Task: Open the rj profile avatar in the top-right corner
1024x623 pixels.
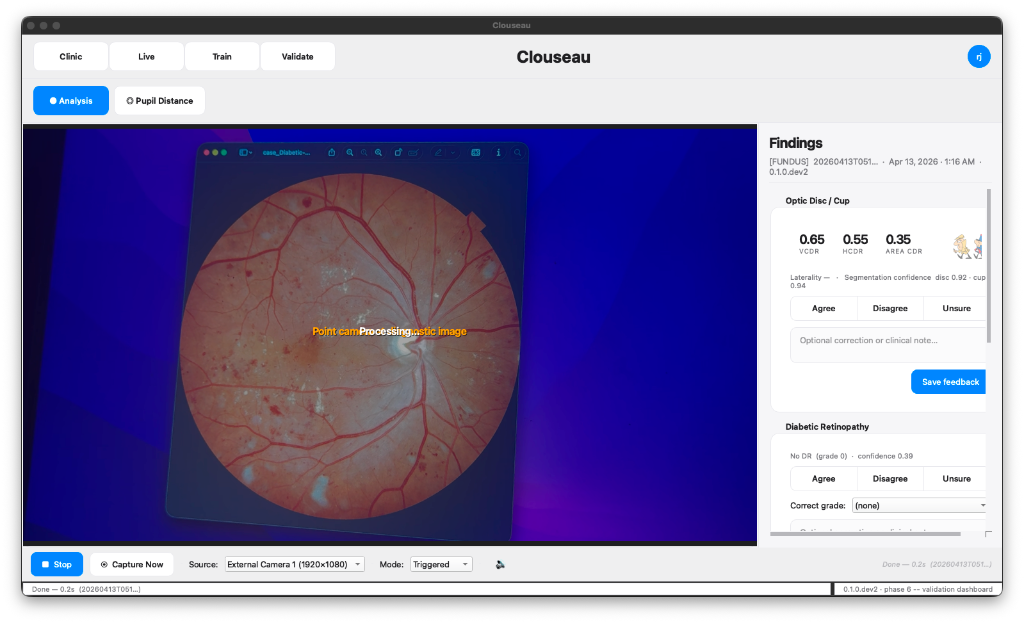Action: pyautogui.click(x=979, y=56)
